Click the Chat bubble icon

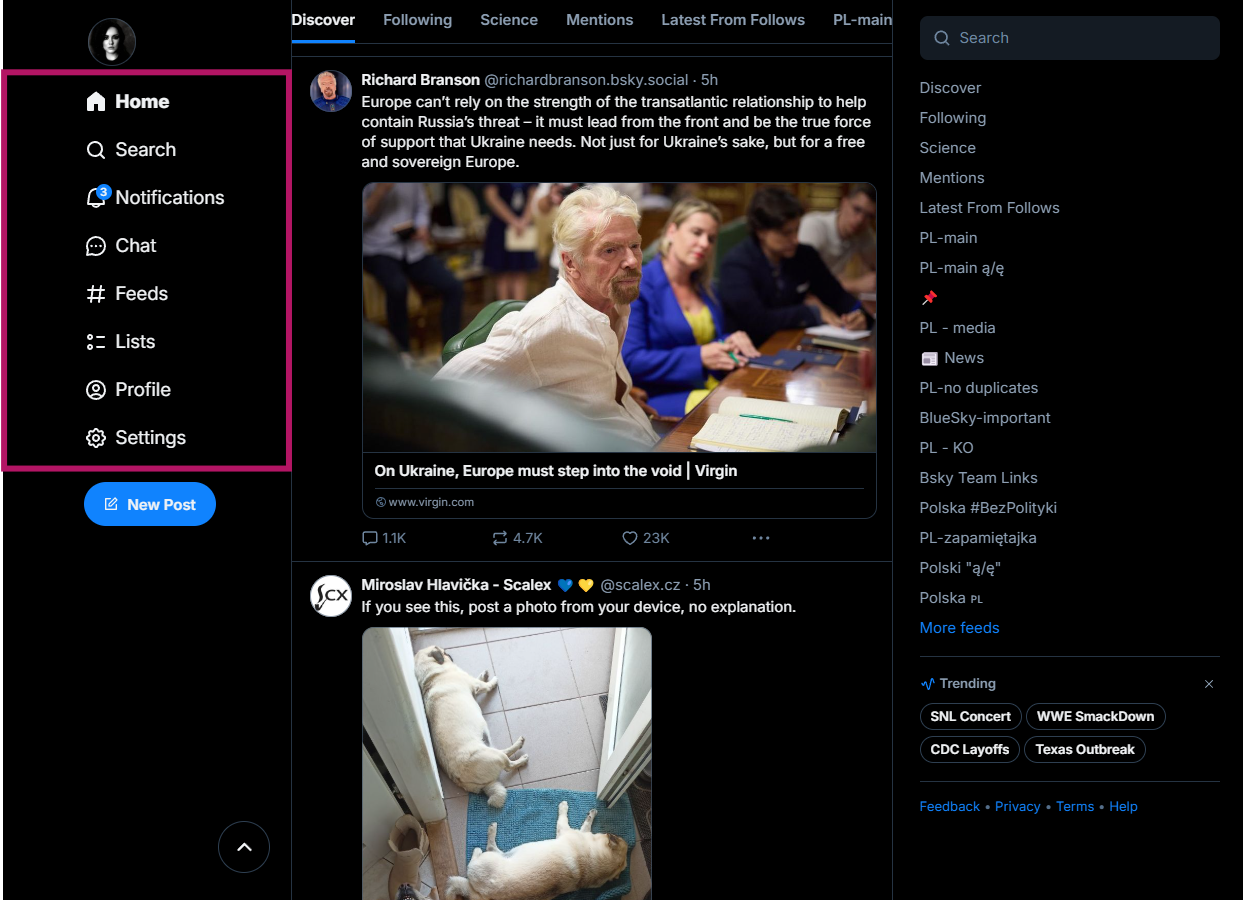[x=96, y=246]
